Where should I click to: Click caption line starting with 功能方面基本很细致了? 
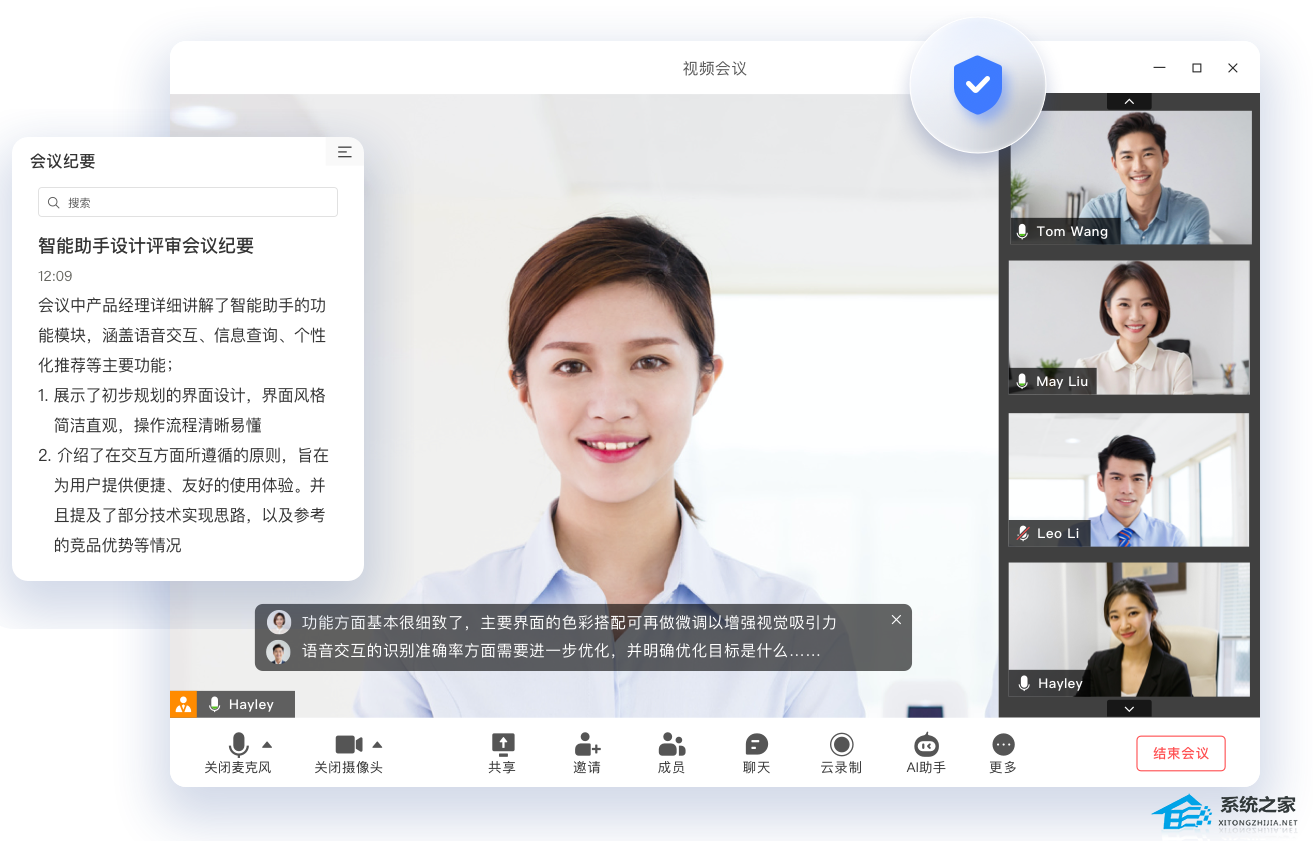[x=569, y=622]
